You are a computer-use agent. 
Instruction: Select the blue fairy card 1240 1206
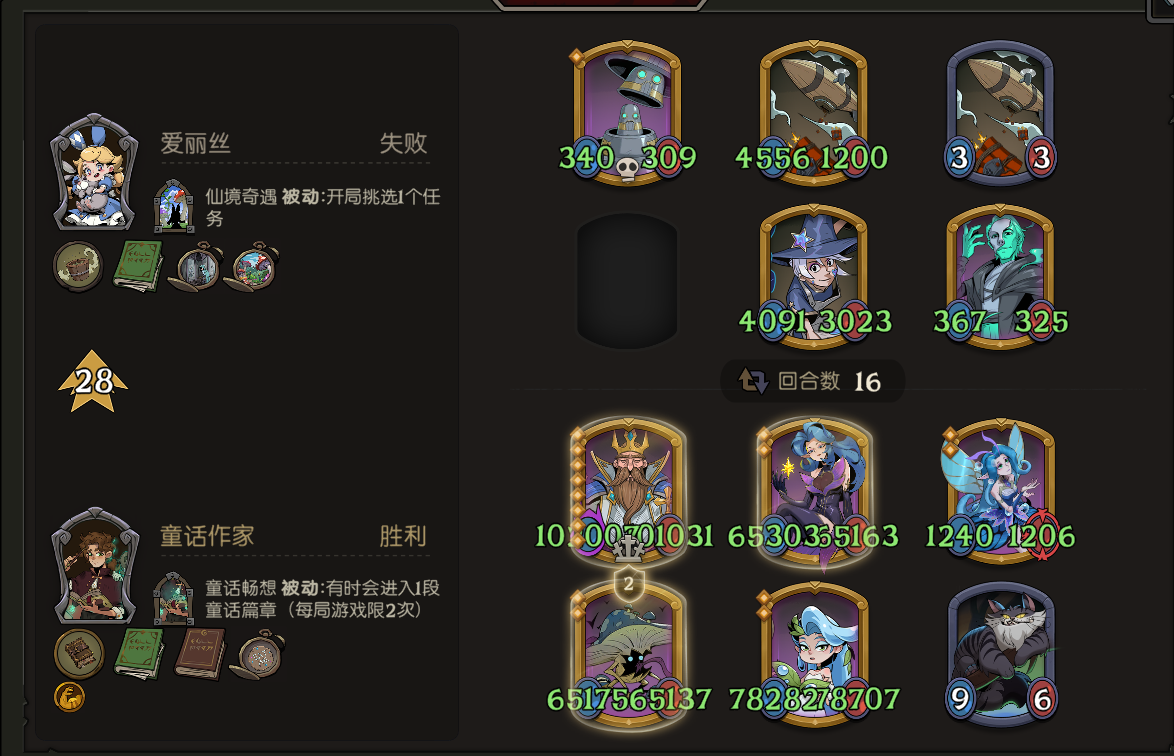point(1000,490)
